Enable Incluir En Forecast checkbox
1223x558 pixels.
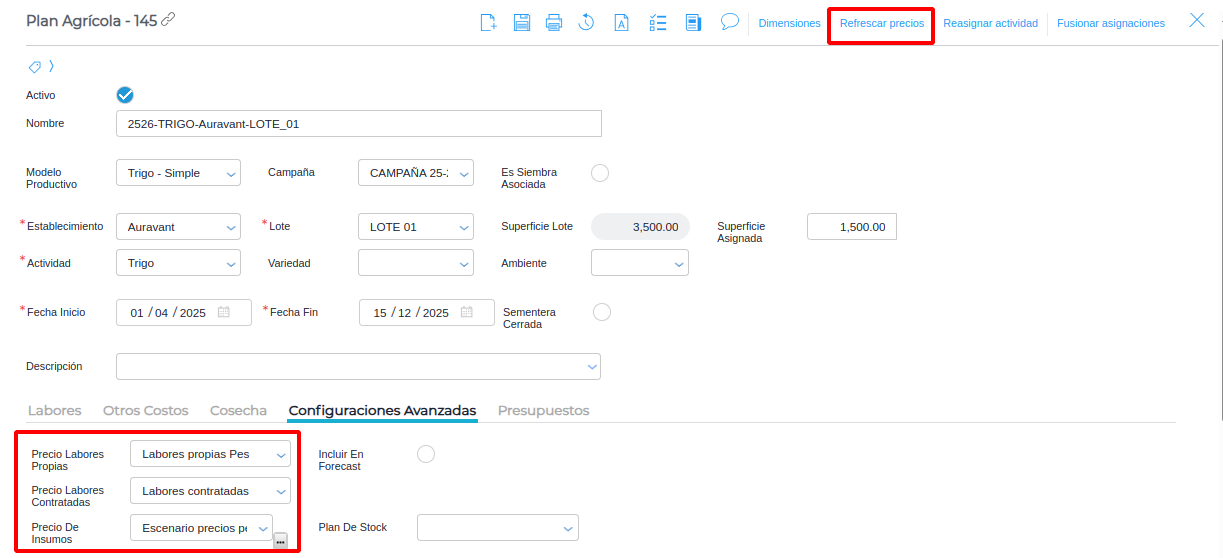(426, 454)
